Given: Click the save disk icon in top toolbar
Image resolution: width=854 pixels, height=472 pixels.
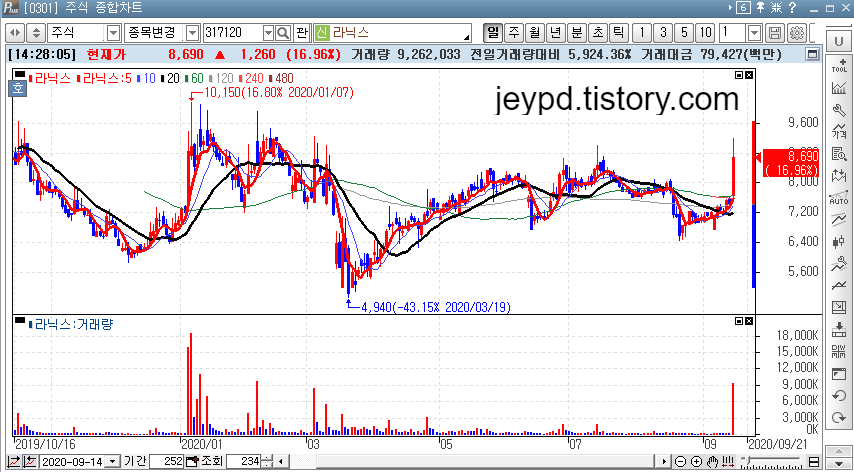Looking at the screenshot, I should 773,33.
